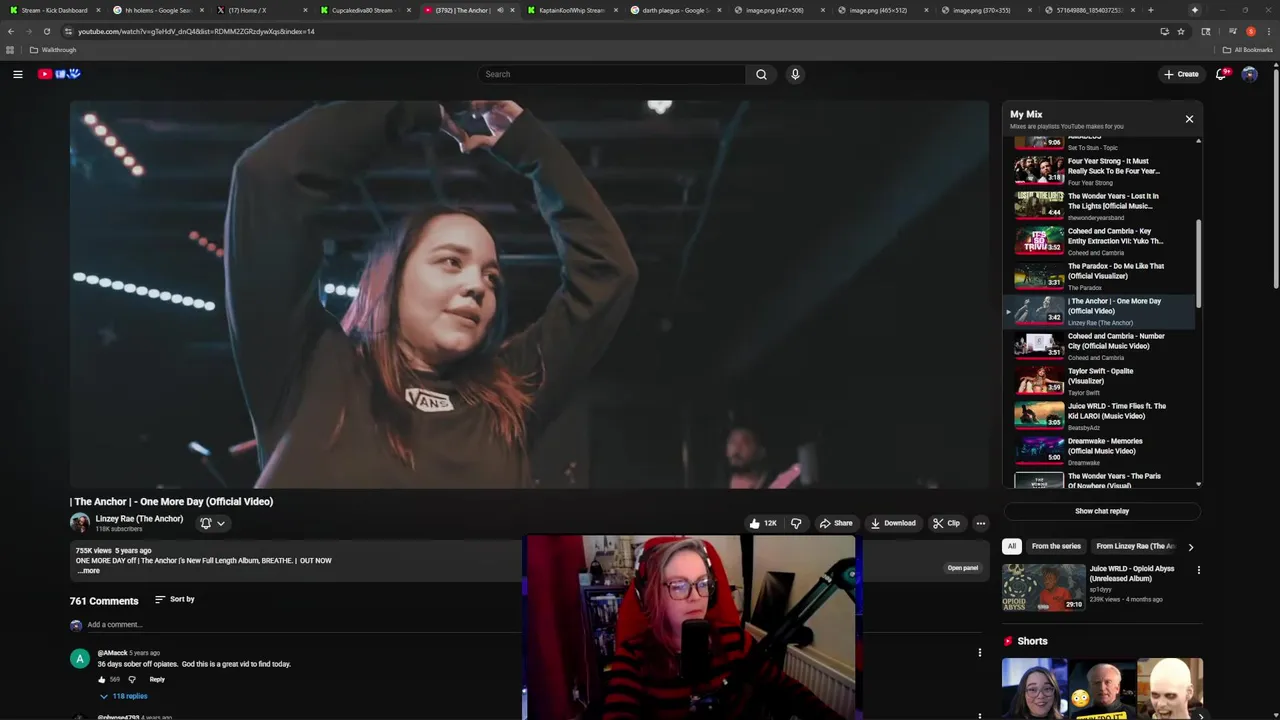Open the Chrome three-dot menu

(x=1268, y=31)
